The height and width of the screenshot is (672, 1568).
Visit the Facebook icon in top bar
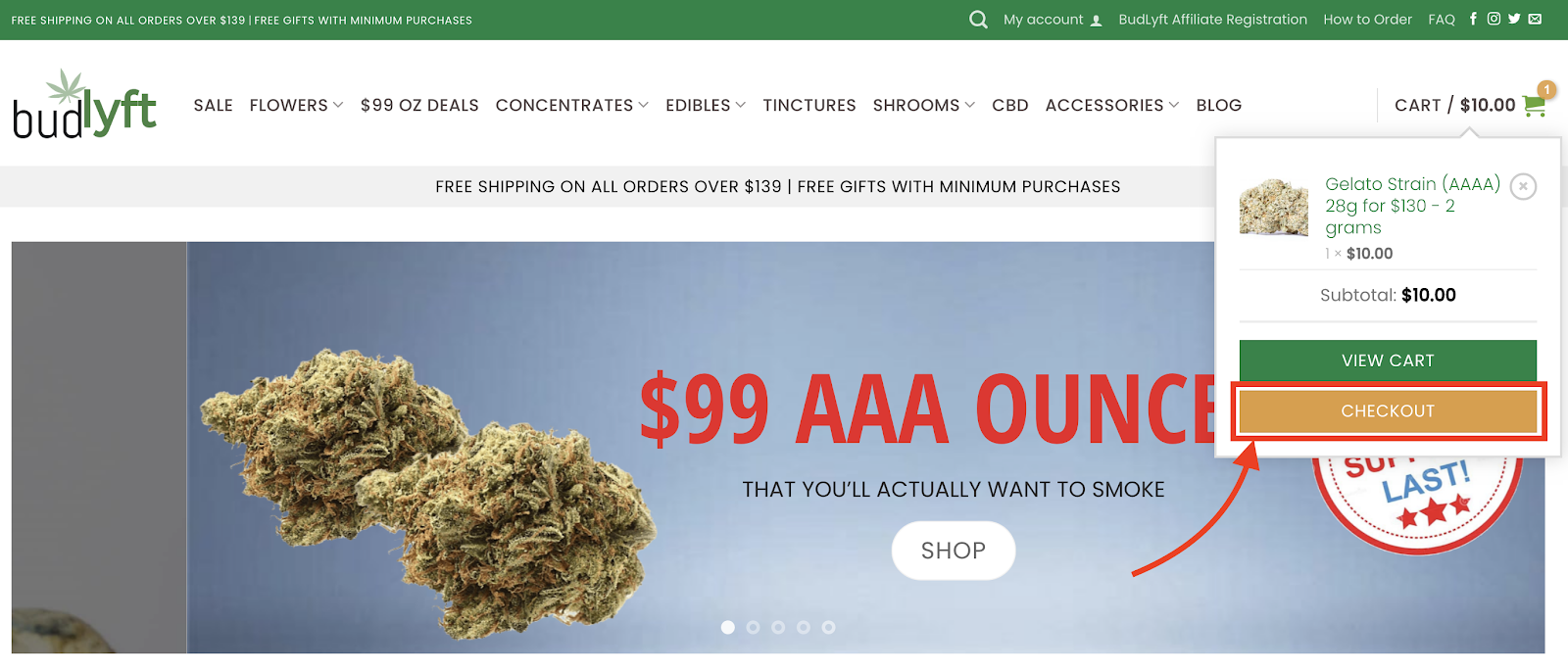coord(1473,19)
